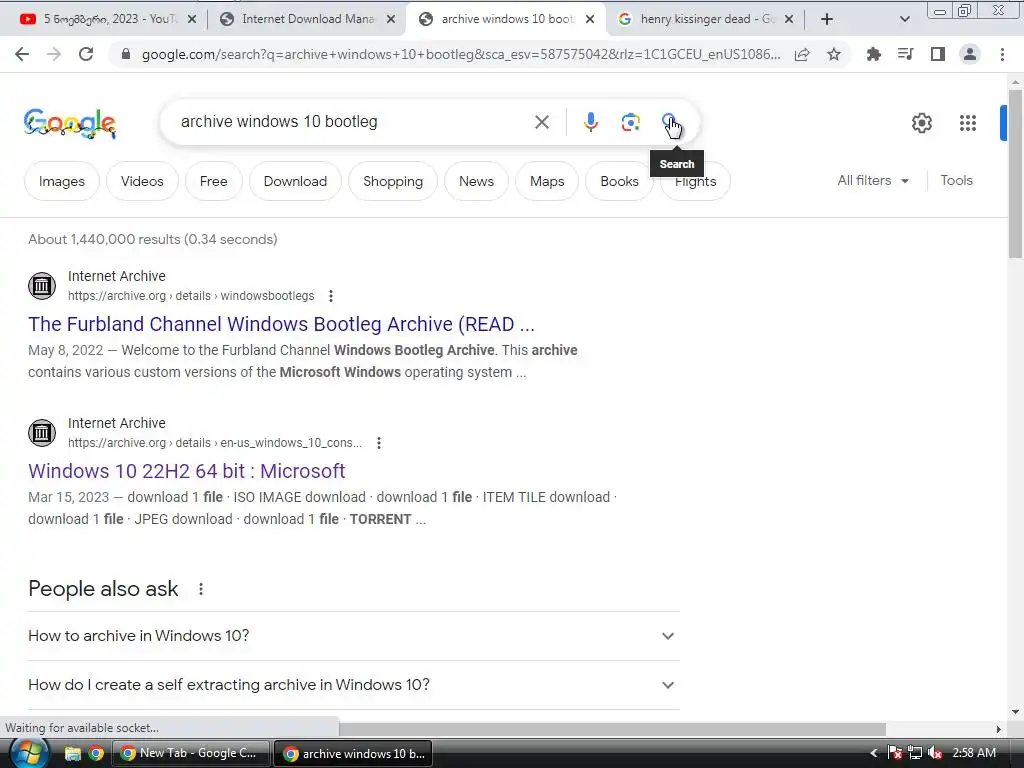Open the tab search dropdown arrow
This screenshot has height=768, width=1024.
click(904, 20)
